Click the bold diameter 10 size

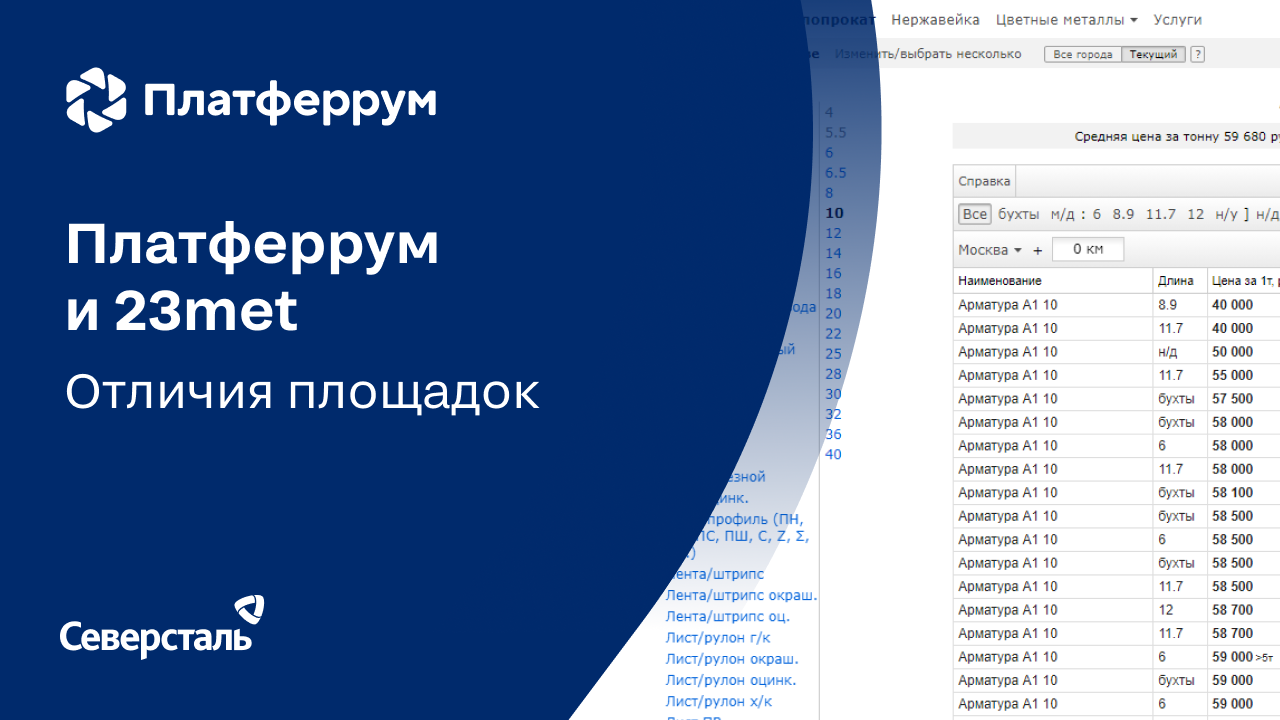834,212
